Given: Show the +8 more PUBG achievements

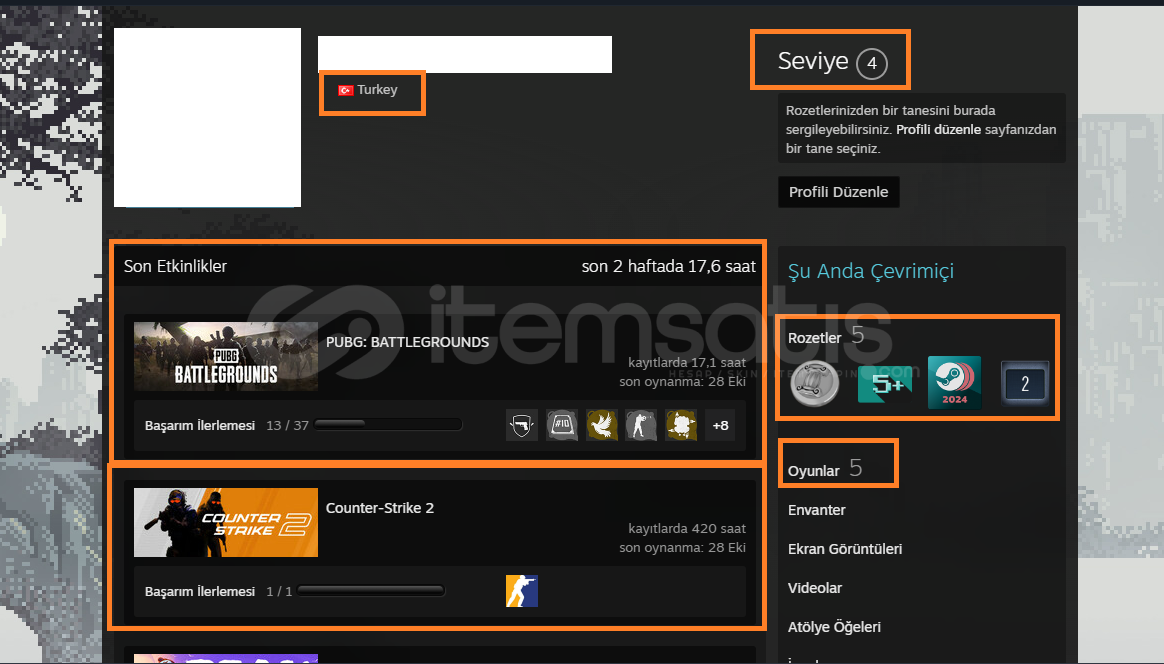Looking at the screenshot, I should [720, 426].
